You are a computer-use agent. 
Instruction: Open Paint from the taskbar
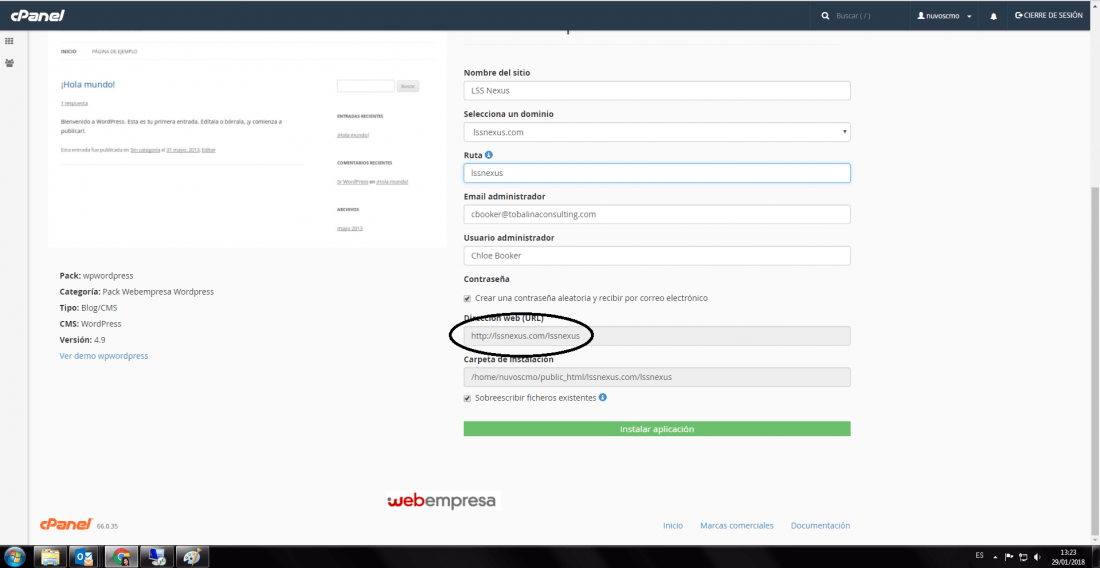coord(192,557)
